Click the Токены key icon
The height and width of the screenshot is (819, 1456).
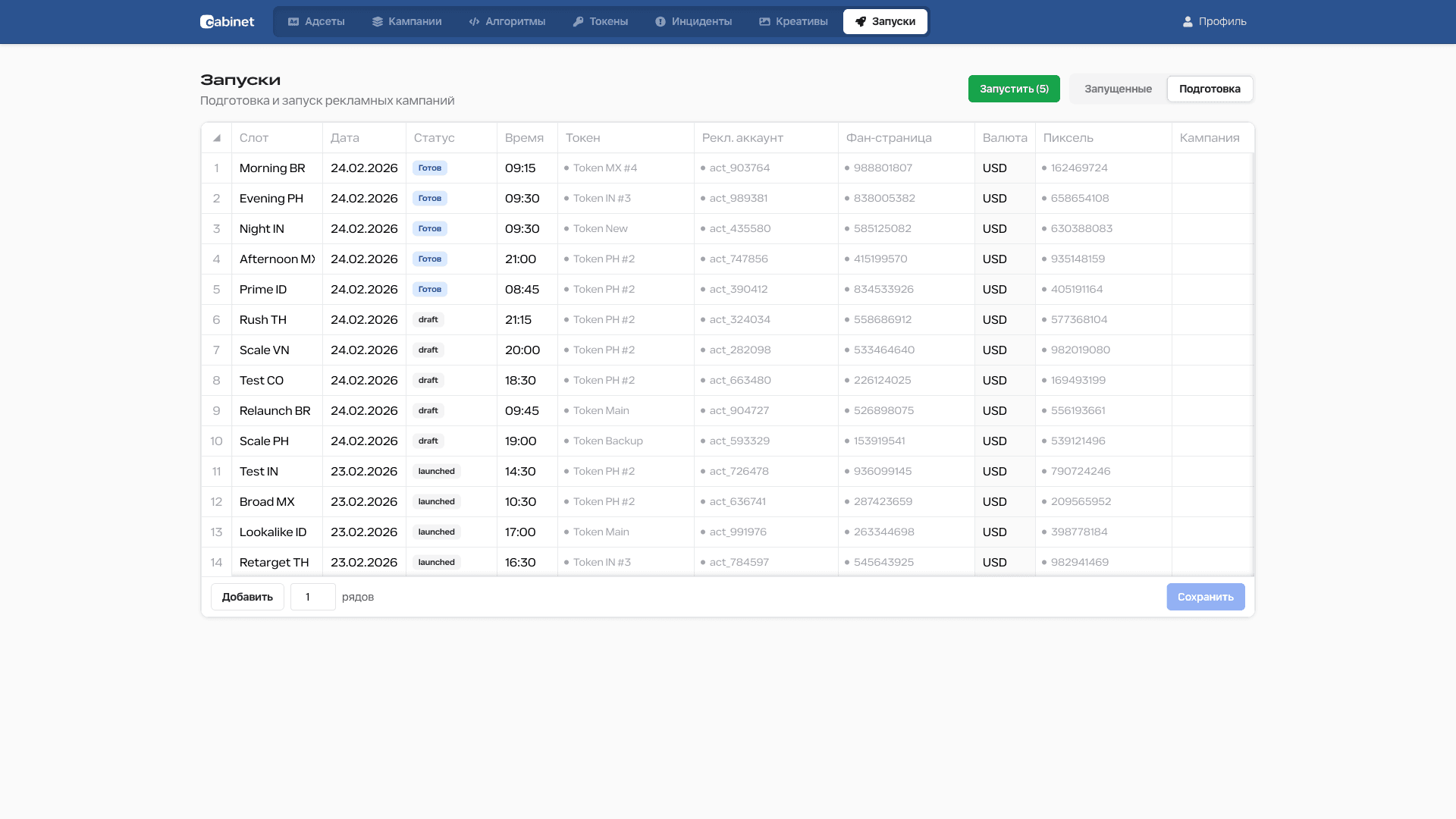(x=578, y=22)
